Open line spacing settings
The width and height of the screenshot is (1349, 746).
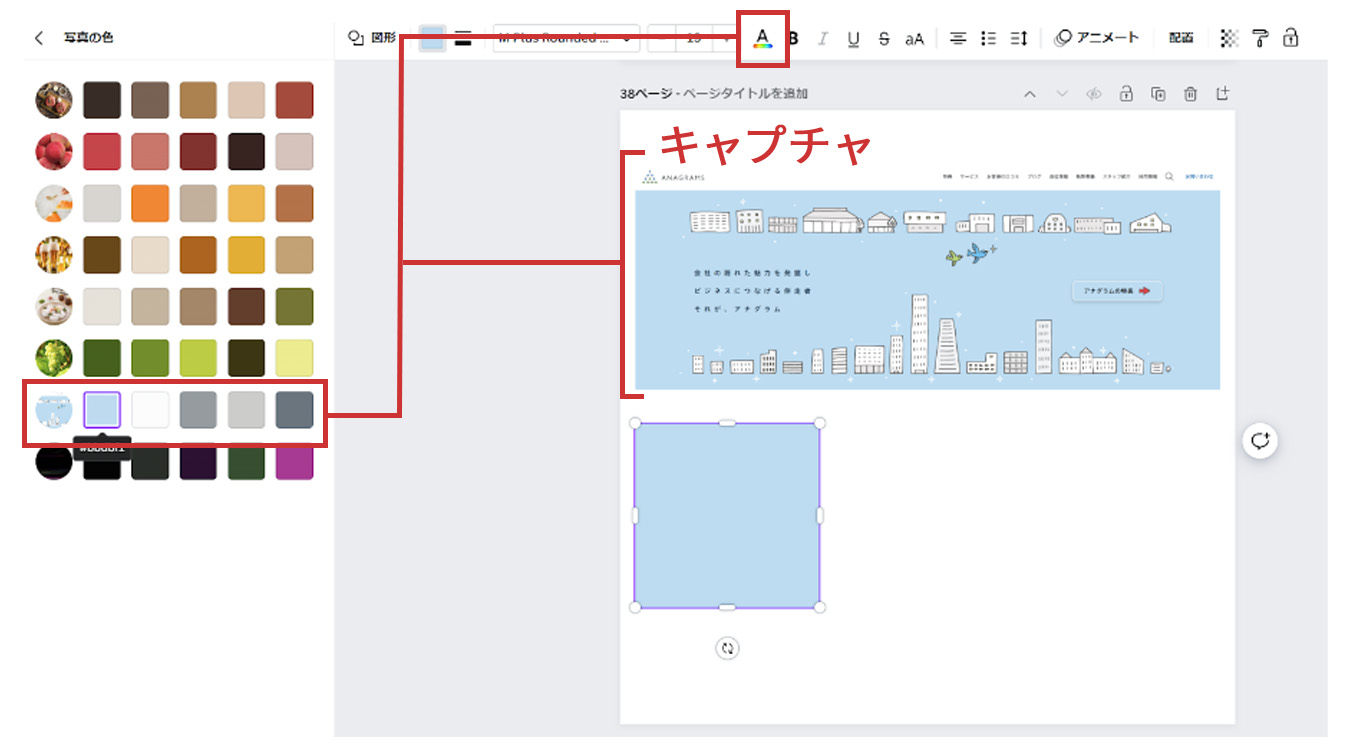point(1019,39)
